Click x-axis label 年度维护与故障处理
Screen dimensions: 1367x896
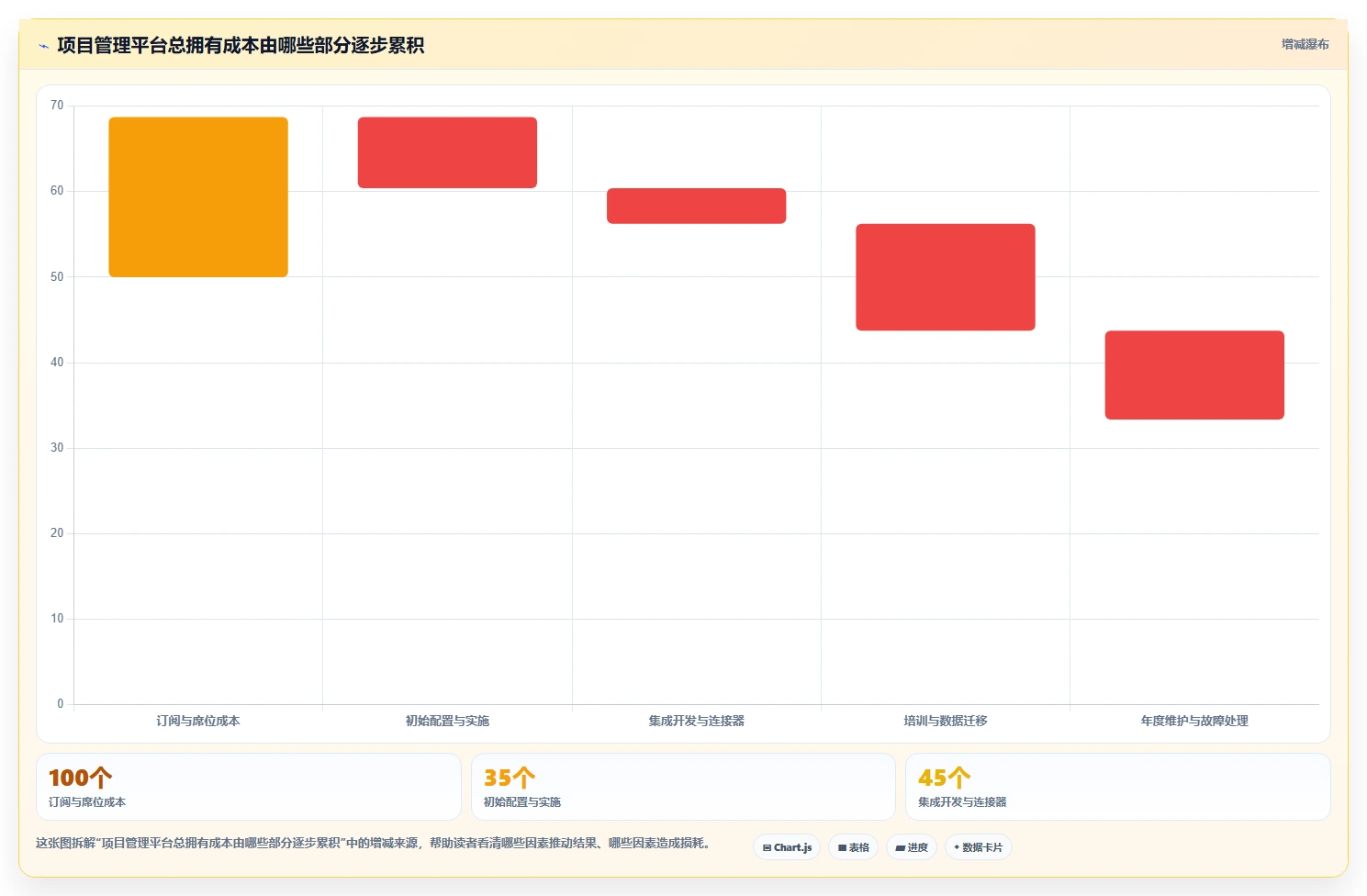(1194, 721)
